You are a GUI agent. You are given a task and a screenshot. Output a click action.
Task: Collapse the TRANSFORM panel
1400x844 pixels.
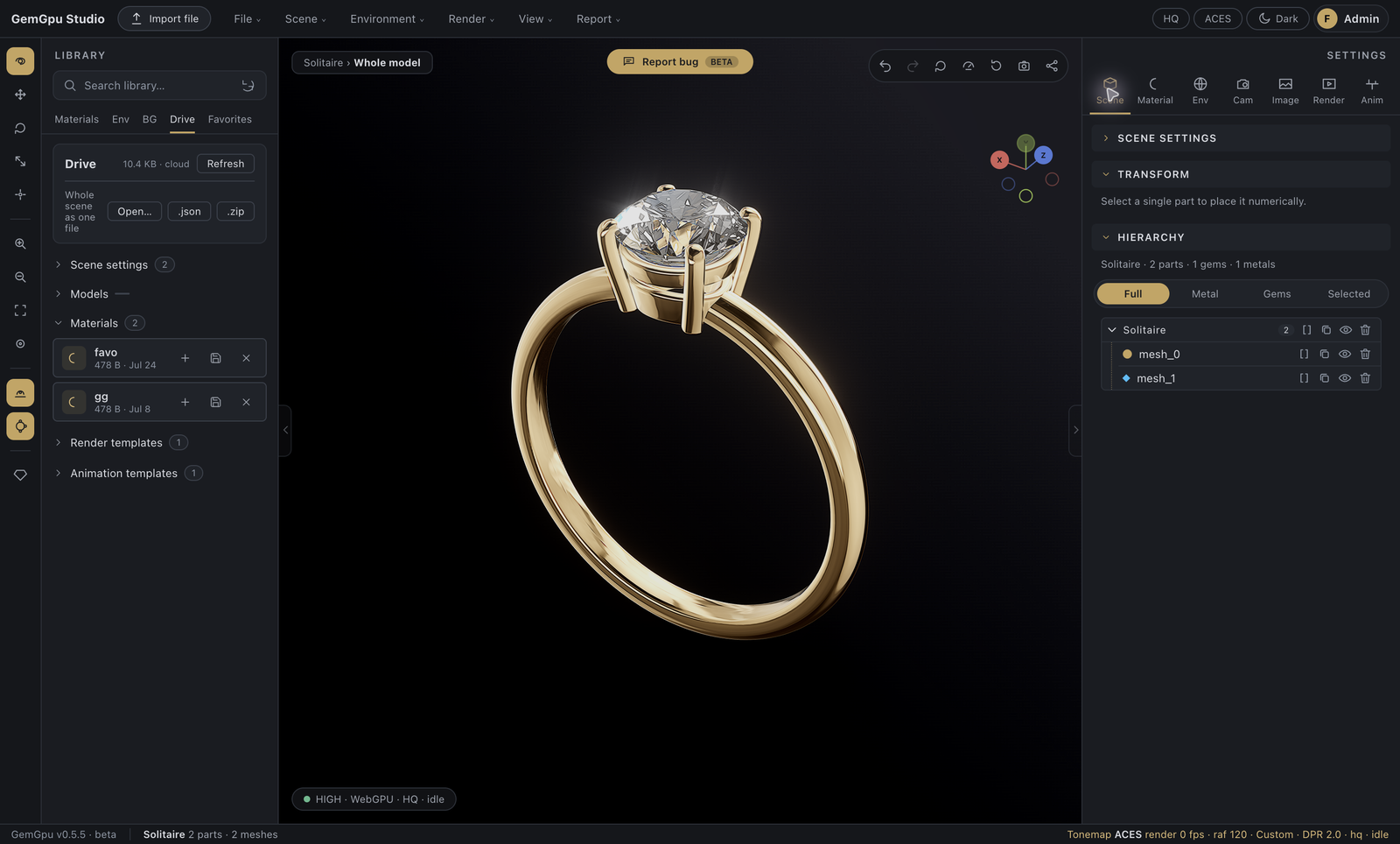pyautogui.click(x=1241, y=174)
